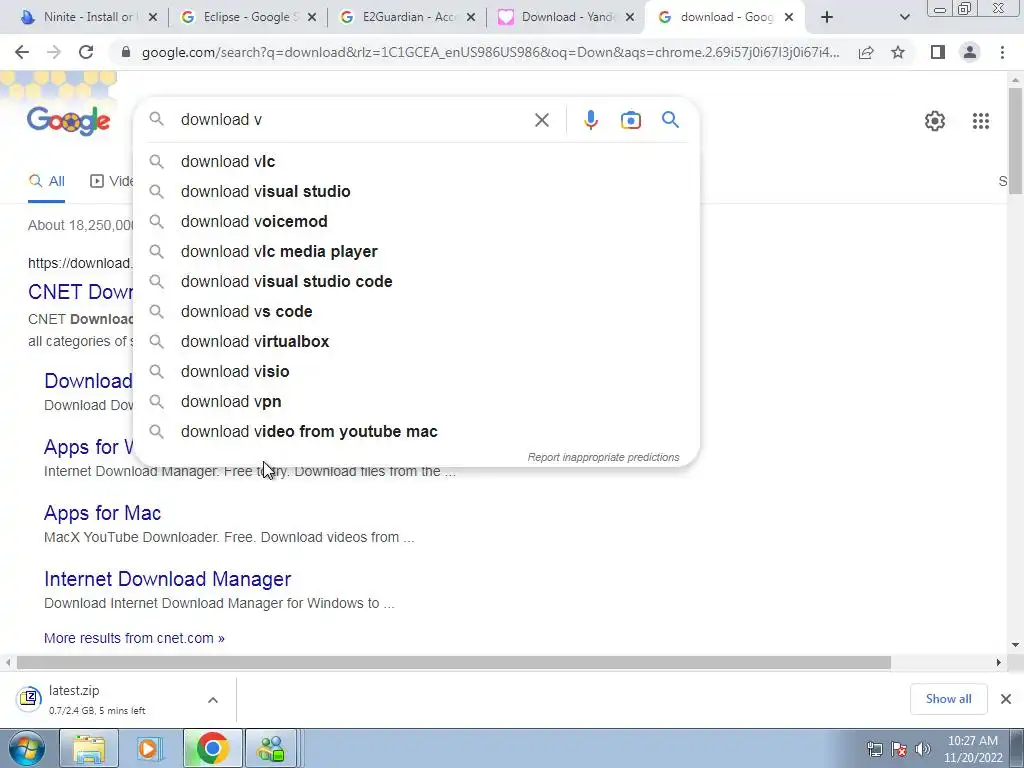Switch to the E2Guardian tab
The width and height of the screenshot is (1024, 768).
tap(408, 18)
